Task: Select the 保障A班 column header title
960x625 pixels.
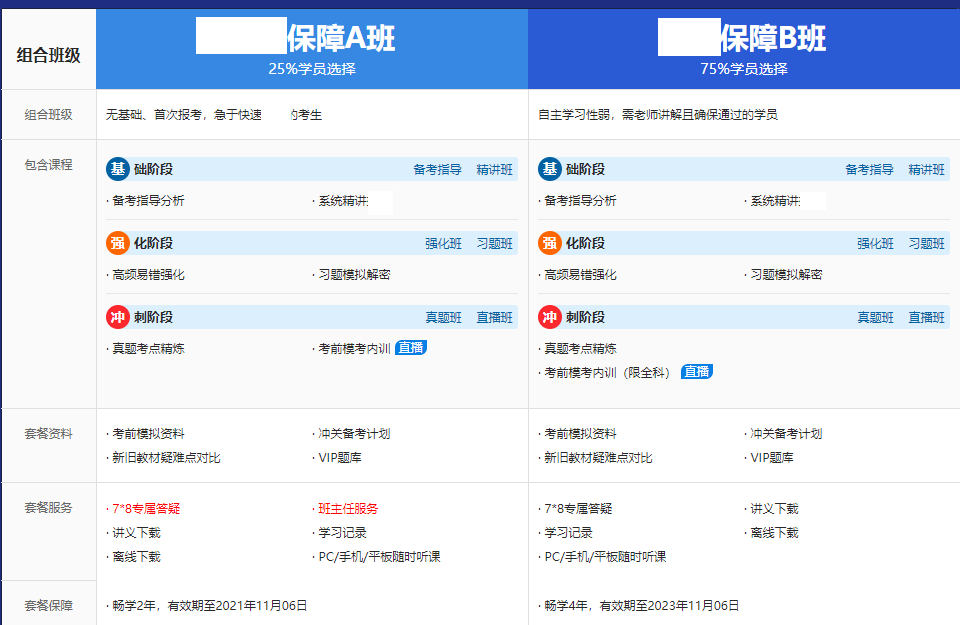Action: click(x=341, y=38)
